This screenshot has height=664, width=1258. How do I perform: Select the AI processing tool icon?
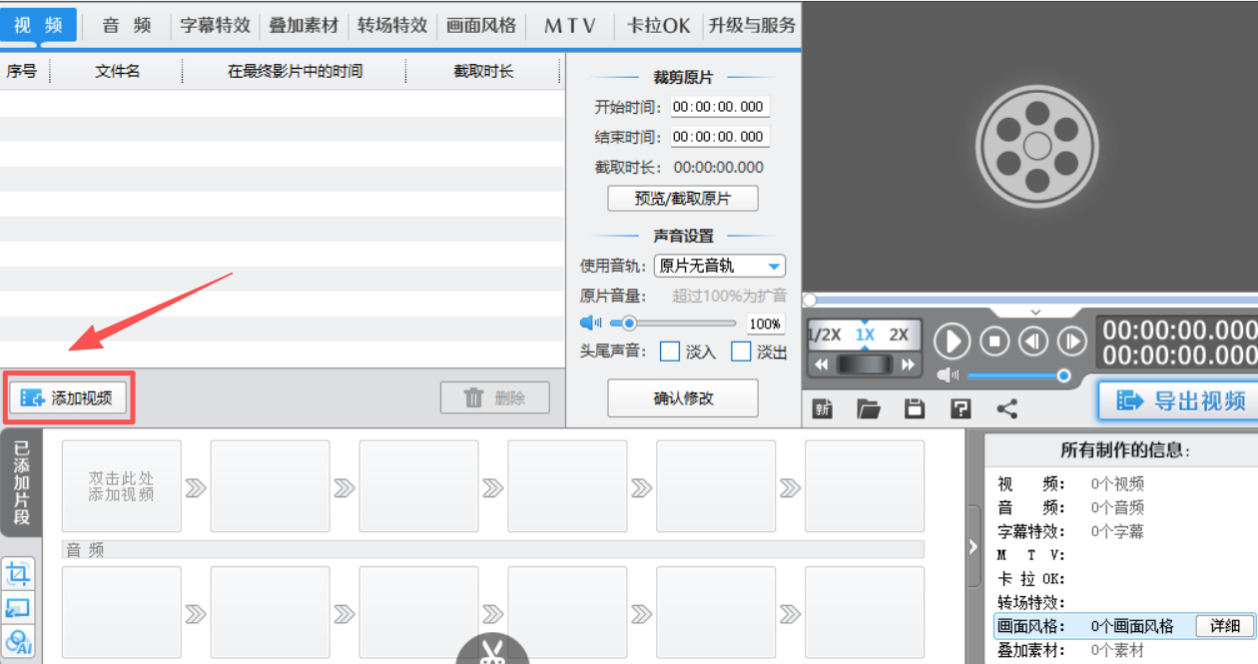click(x=17, y=639)
